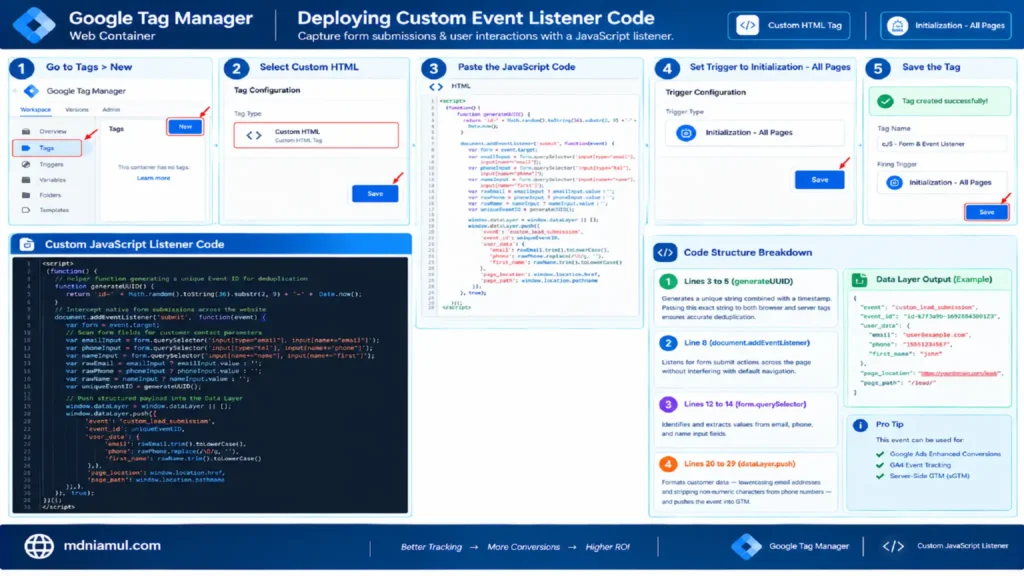Click the Firing Trigger initialization icon

[x=894, y=183]
